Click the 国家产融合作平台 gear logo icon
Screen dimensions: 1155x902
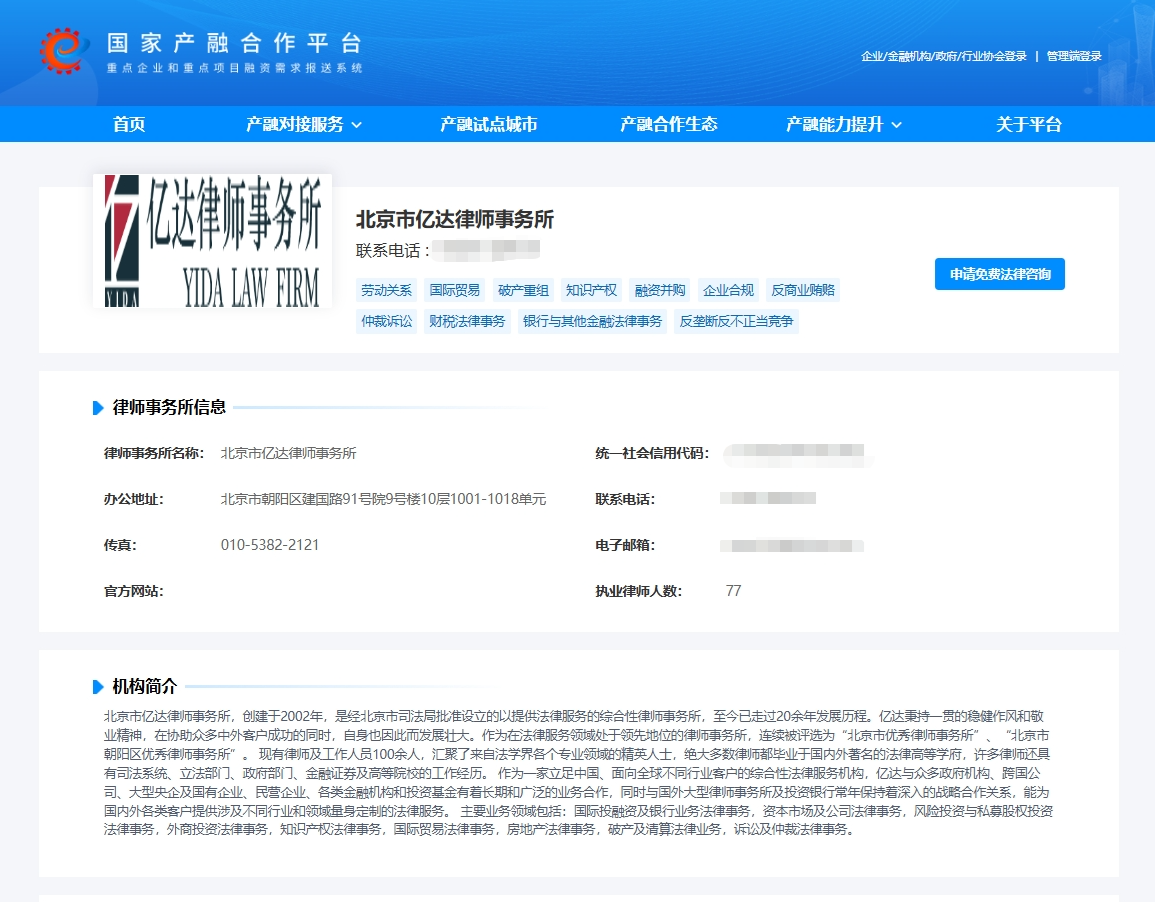[x=65, y=50]
